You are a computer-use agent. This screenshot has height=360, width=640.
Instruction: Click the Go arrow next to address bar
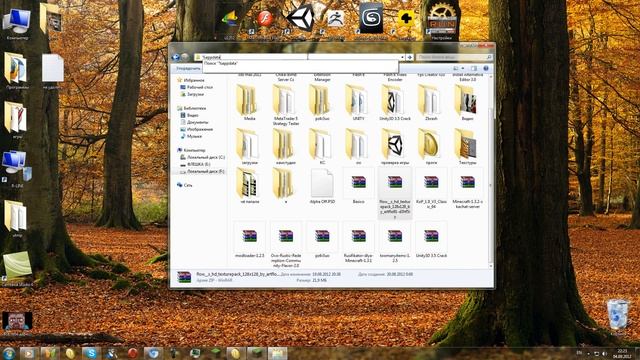409,57
